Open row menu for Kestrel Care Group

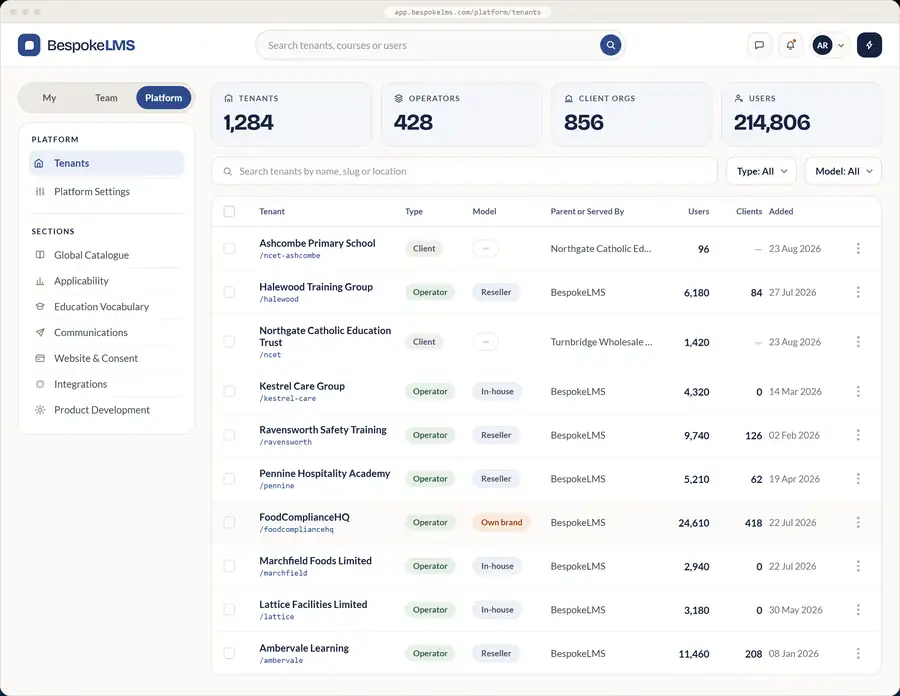click(858, 391)
